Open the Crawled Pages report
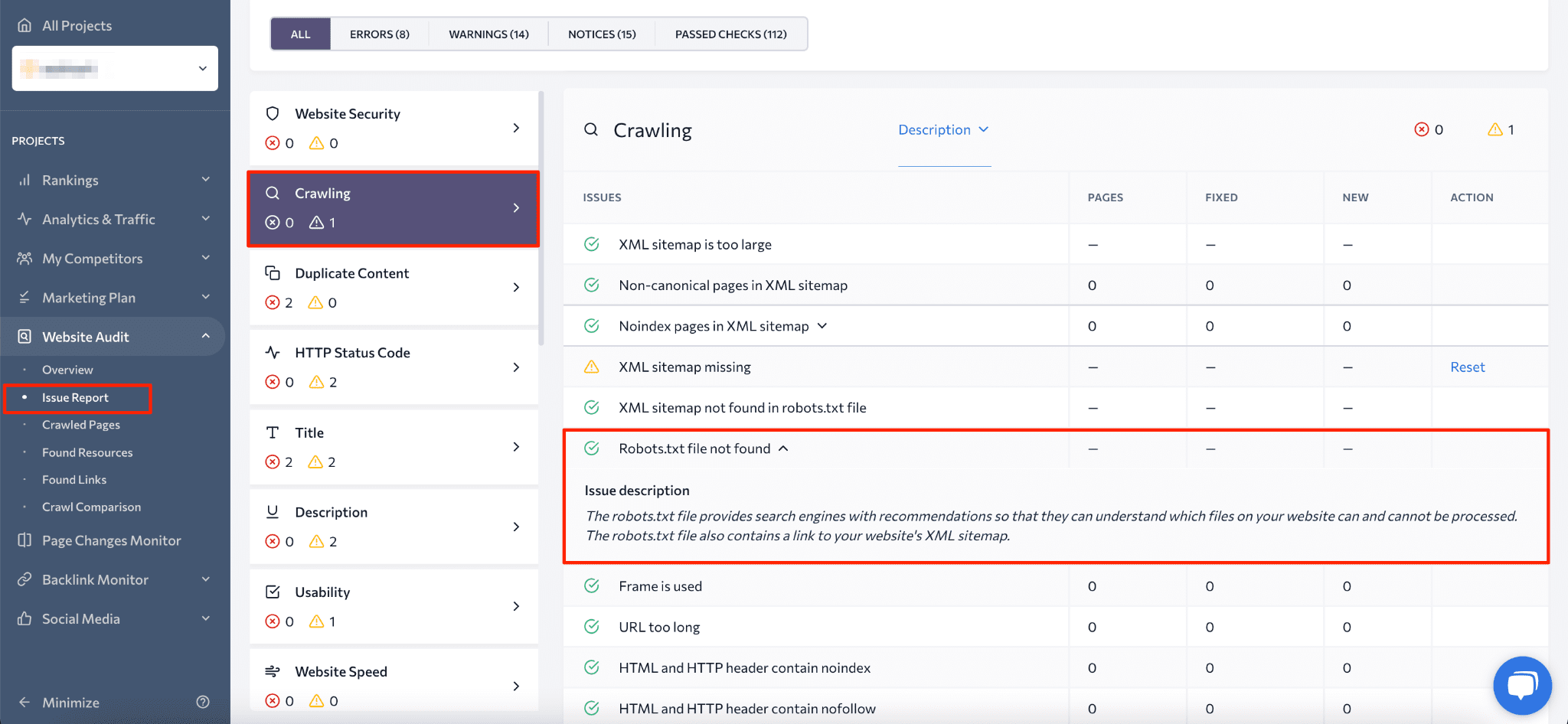The image size is (1568, 724). coord(80,425)
